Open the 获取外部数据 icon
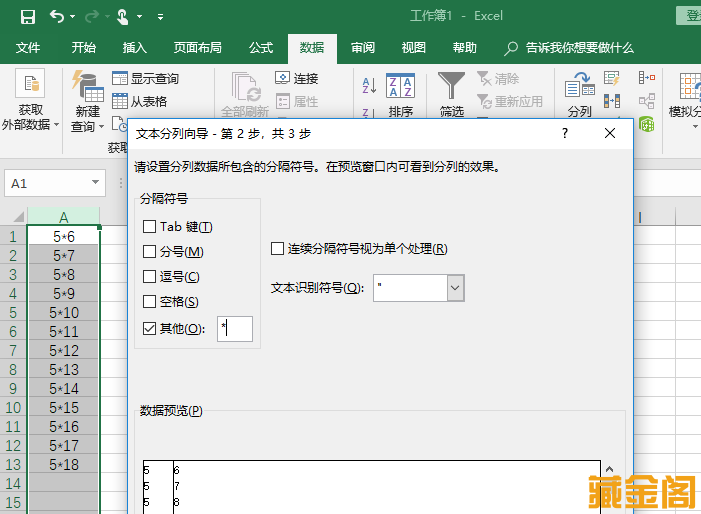 pyautogui.click(x=30, y=83)
